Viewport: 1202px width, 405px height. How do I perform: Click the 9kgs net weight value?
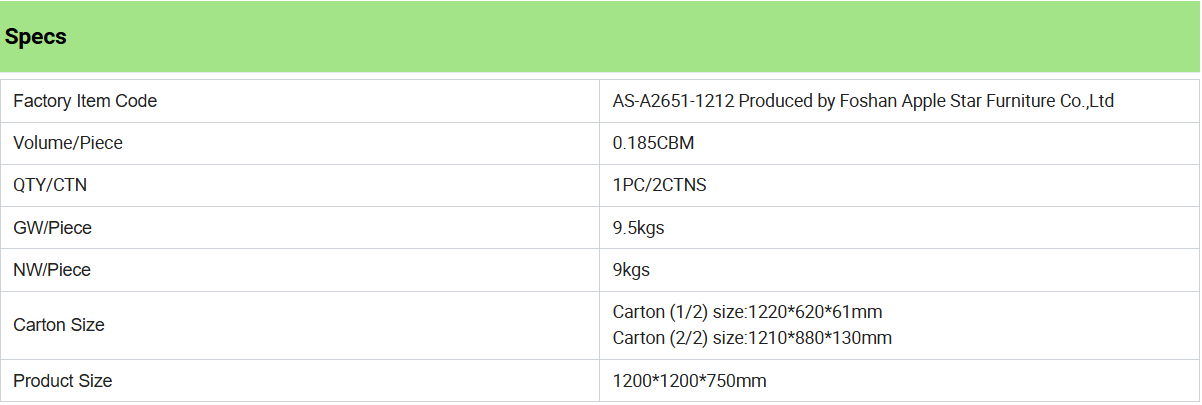click(632, 270)
